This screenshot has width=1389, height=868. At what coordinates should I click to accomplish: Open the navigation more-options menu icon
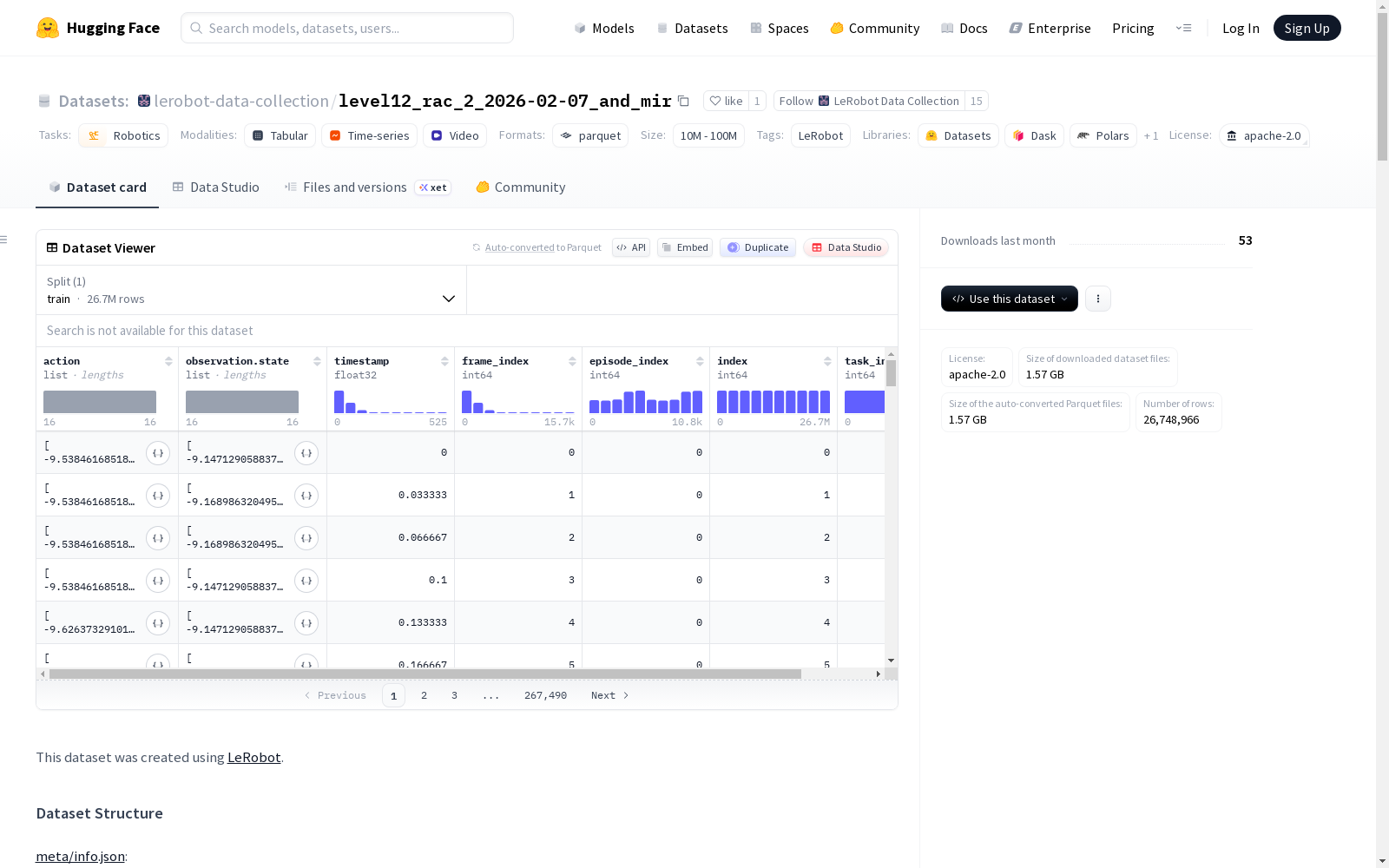1183,28
